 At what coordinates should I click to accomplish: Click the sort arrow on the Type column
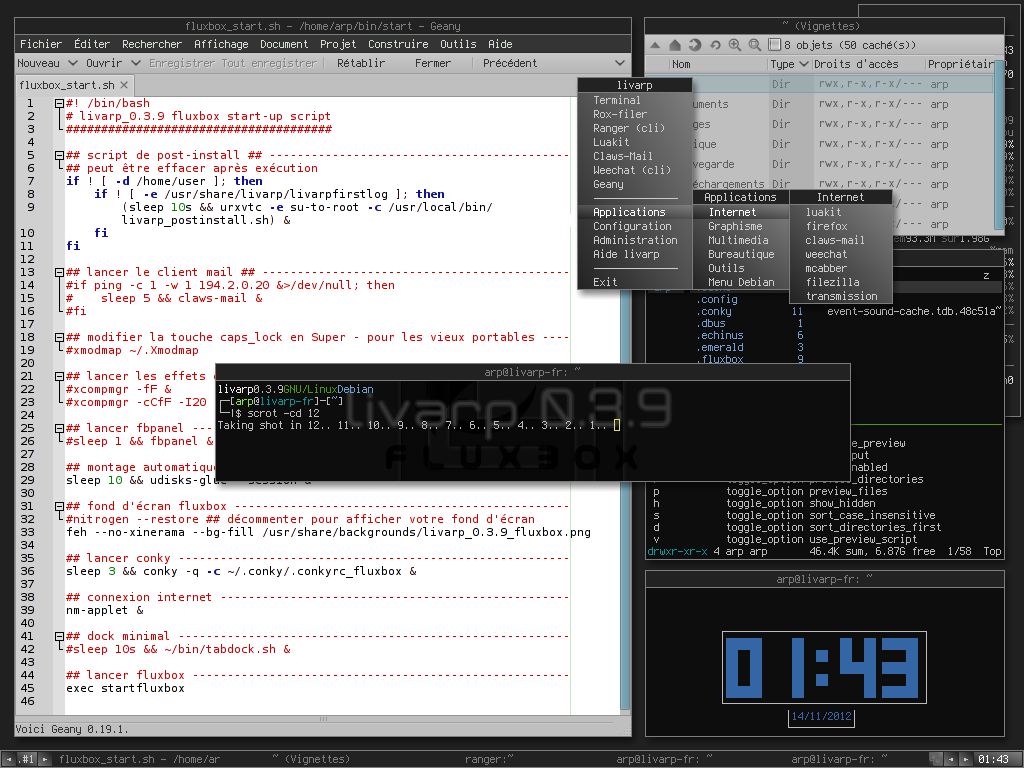803,64
